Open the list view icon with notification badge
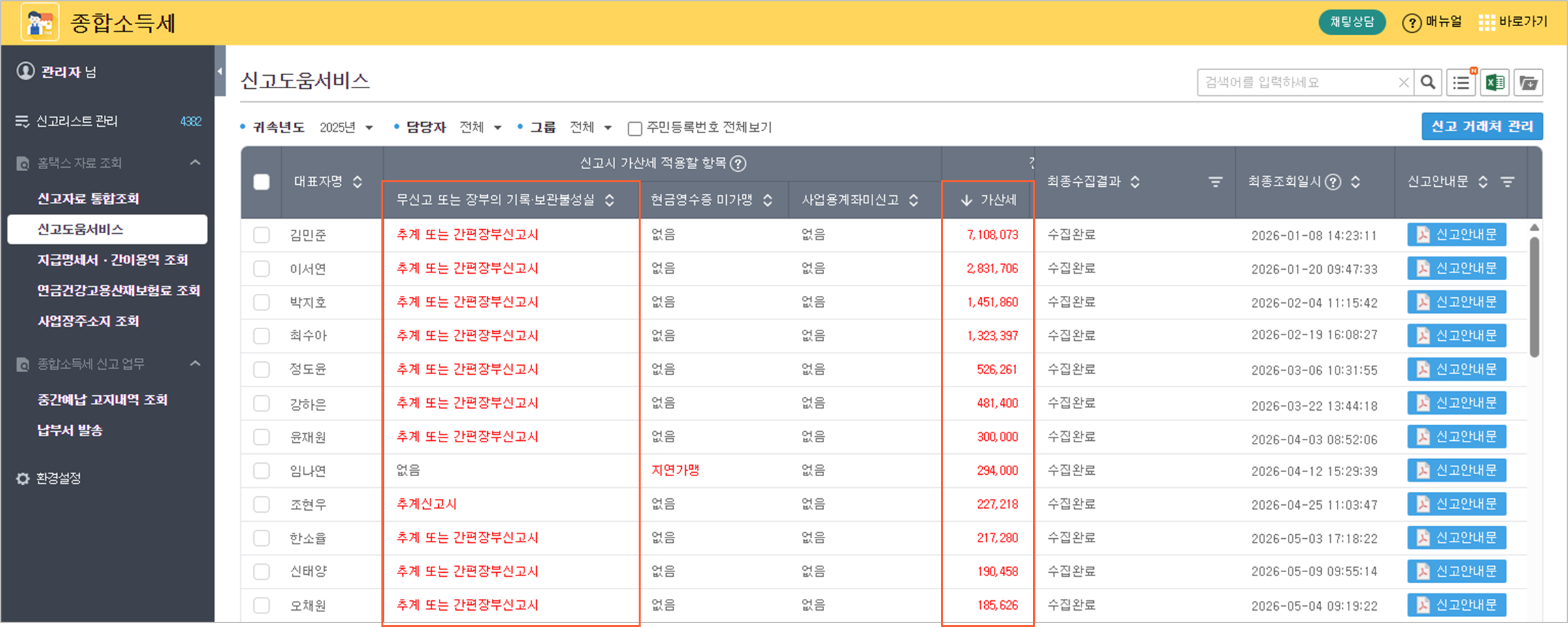1568x627 pixels. [1462, 82]
